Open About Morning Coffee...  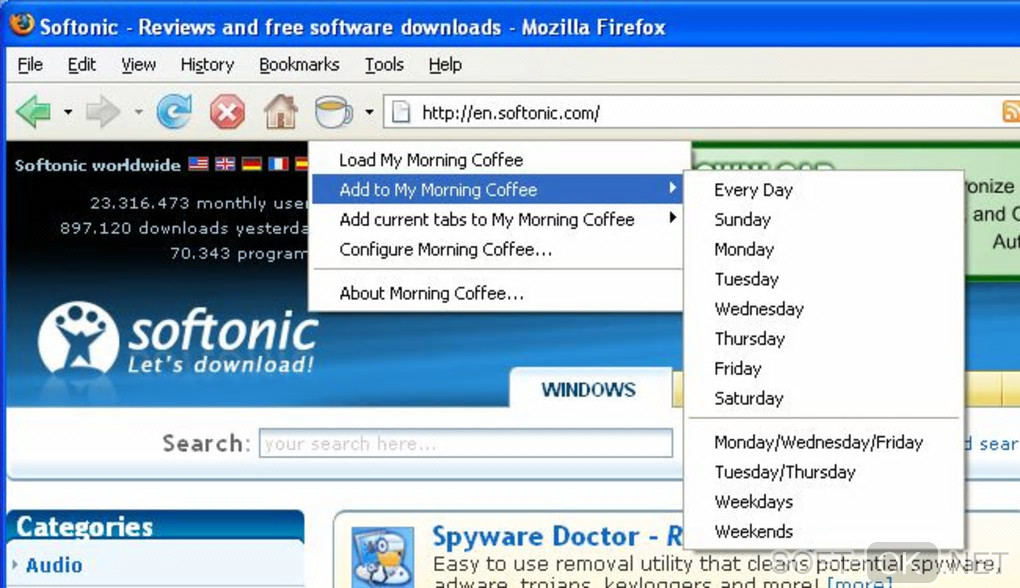pyautogui.click(x=498, y=293)
